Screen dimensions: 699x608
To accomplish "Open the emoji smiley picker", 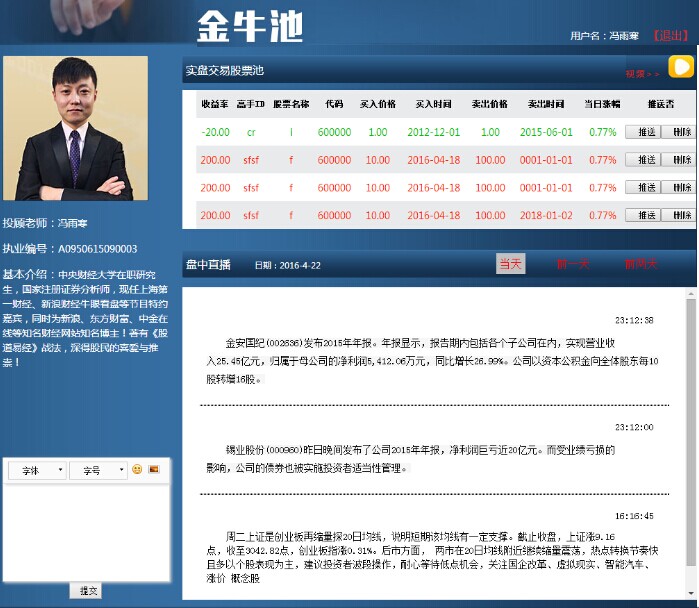I will coord(137,469).
